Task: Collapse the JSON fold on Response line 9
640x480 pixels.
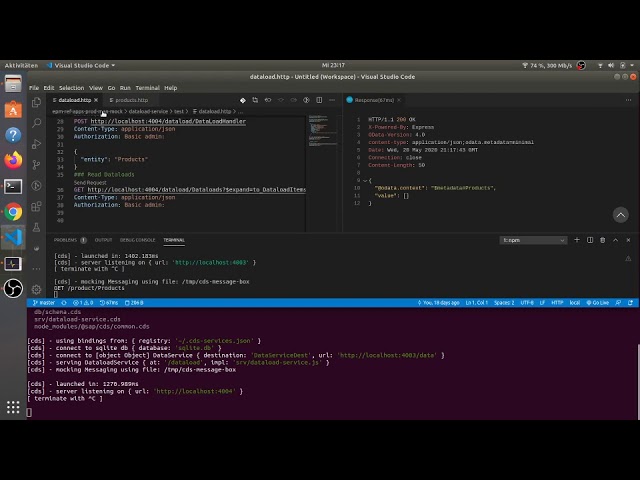Action: point(364,180)
